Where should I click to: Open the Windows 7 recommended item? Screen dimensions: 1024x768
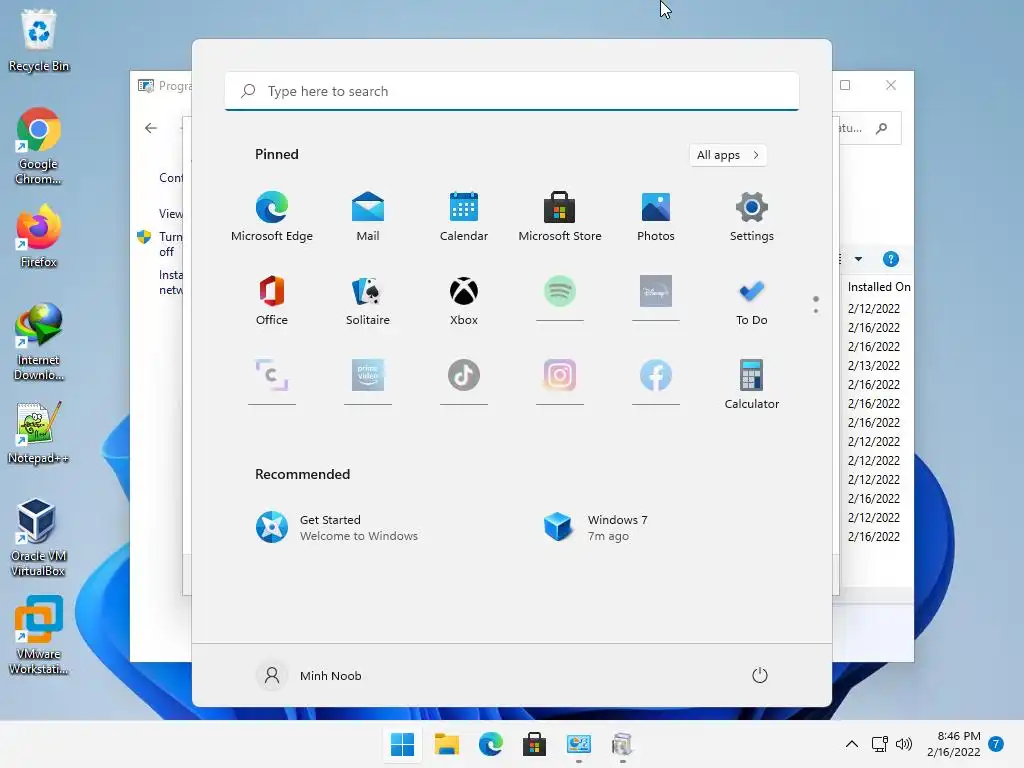pyautogui.click(x=596, y=528)
